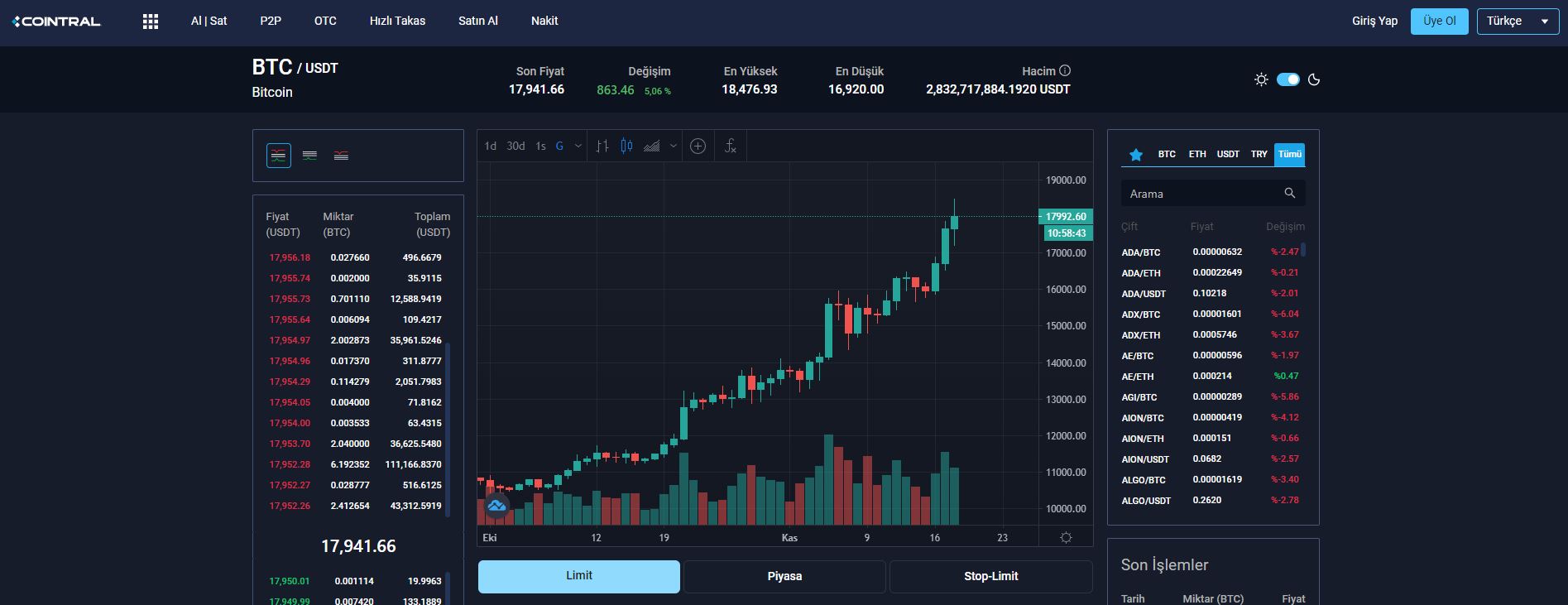Click the Cointral logo
This screenshot has height=605, width=1568.
56,22
